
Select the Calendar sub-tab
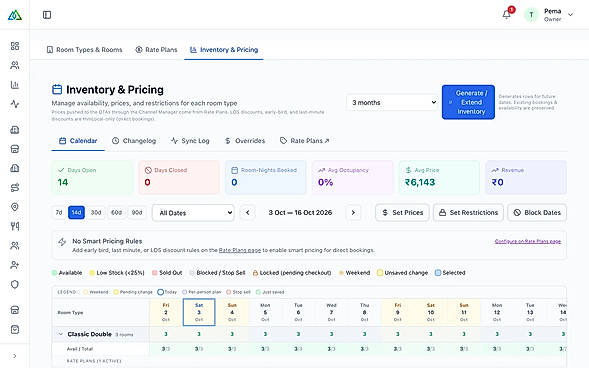click(x=78, y=141)
